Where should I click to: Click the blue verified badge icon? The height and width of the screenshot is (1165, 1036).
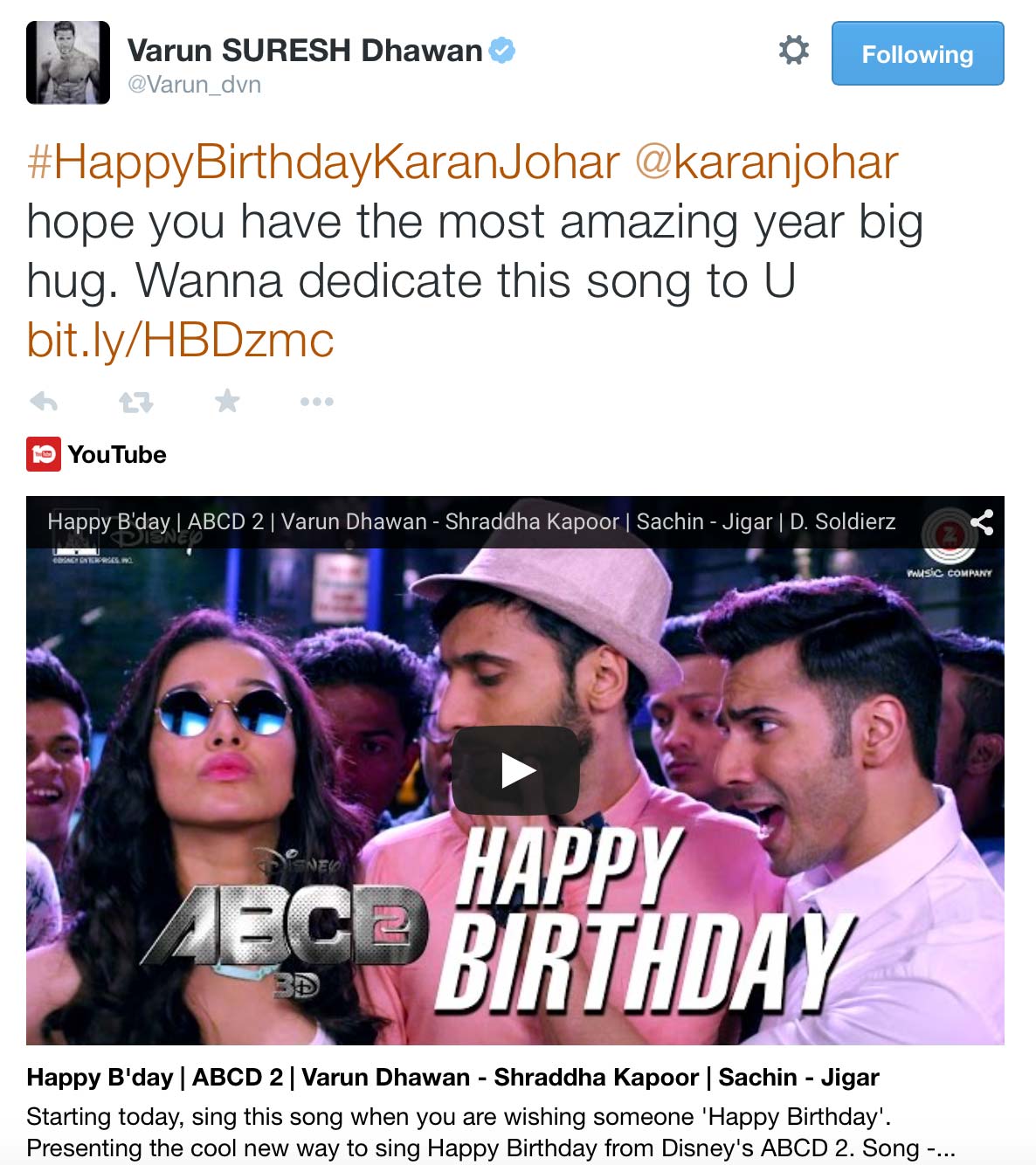coord(501,51)
